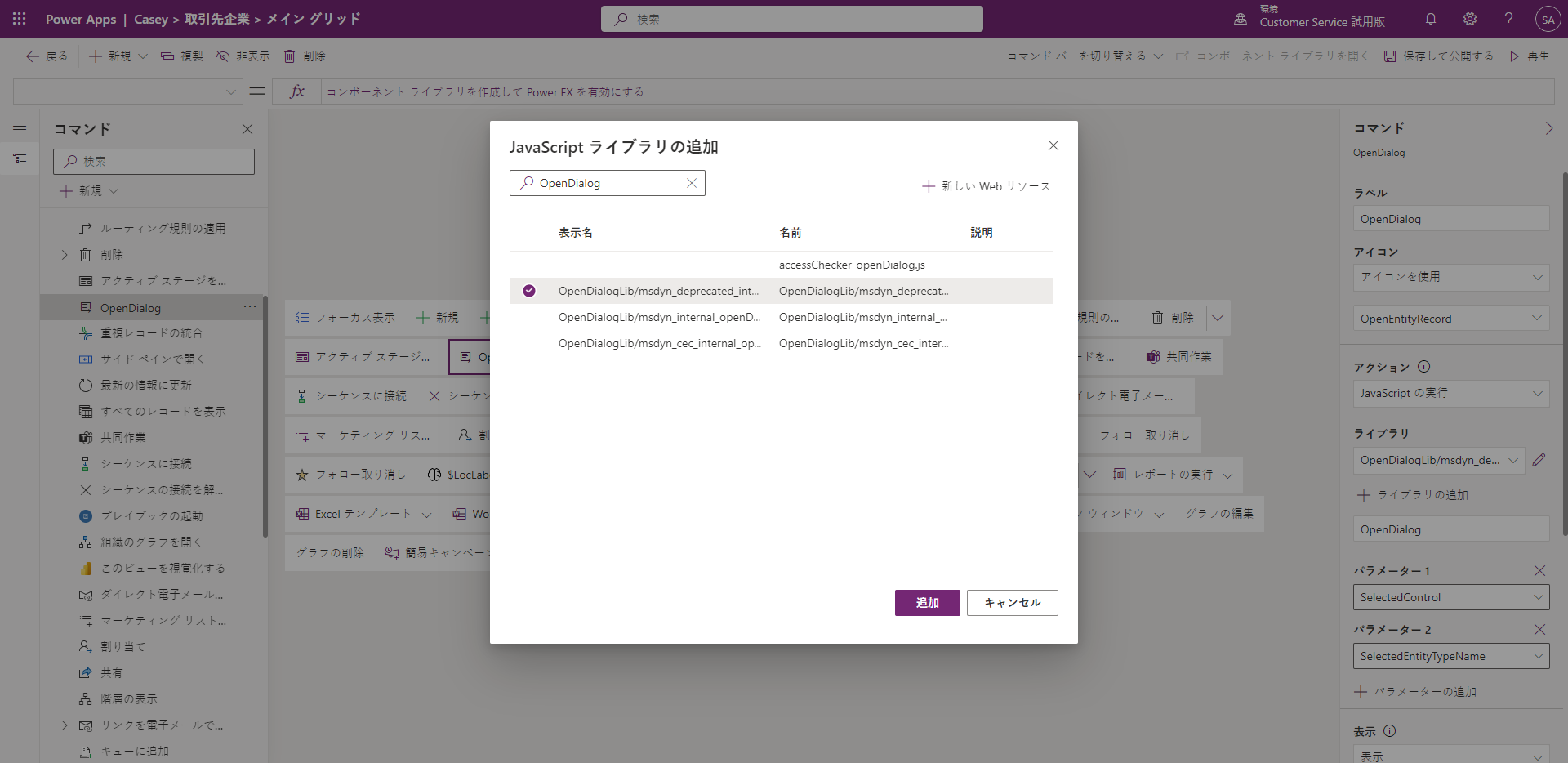This screenshot has height=763, width=1568.
Task: Open コマンド バーを切り替える dropdown
Action: pyautogui.click(x=1085, y=56)
